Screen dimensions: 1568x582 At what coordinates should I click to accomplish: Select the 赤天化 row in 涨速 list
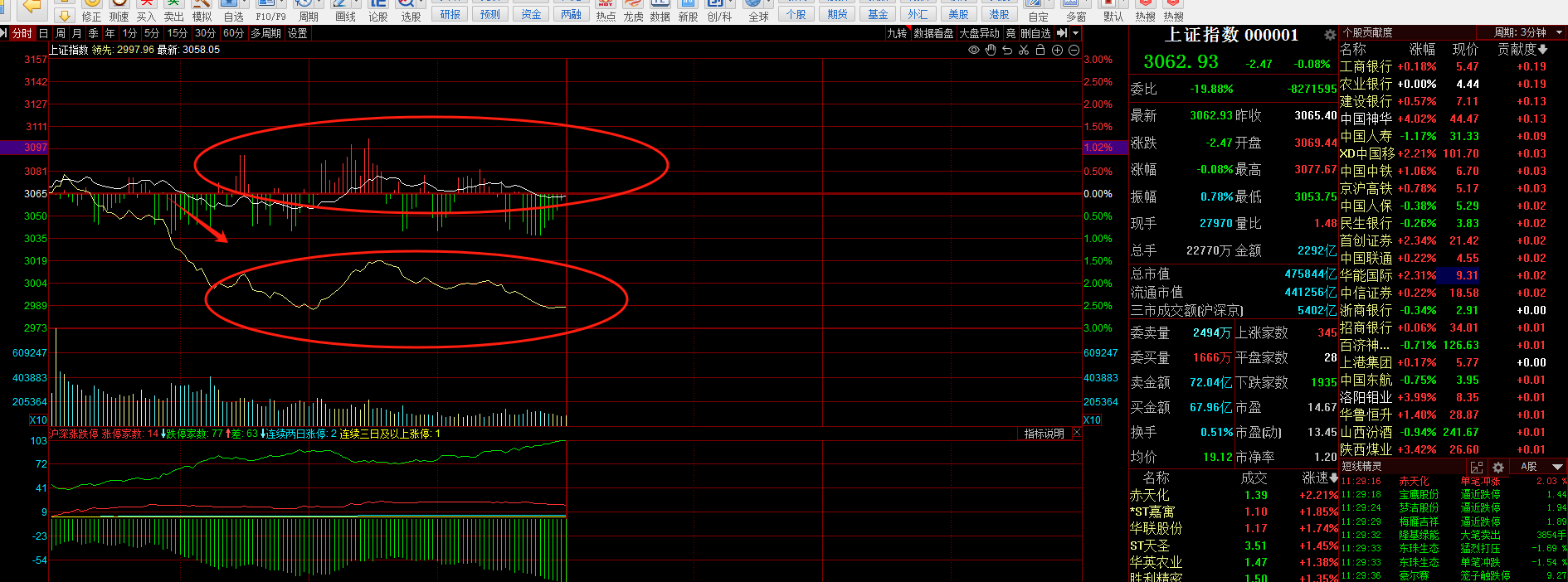coord(1234,495)
